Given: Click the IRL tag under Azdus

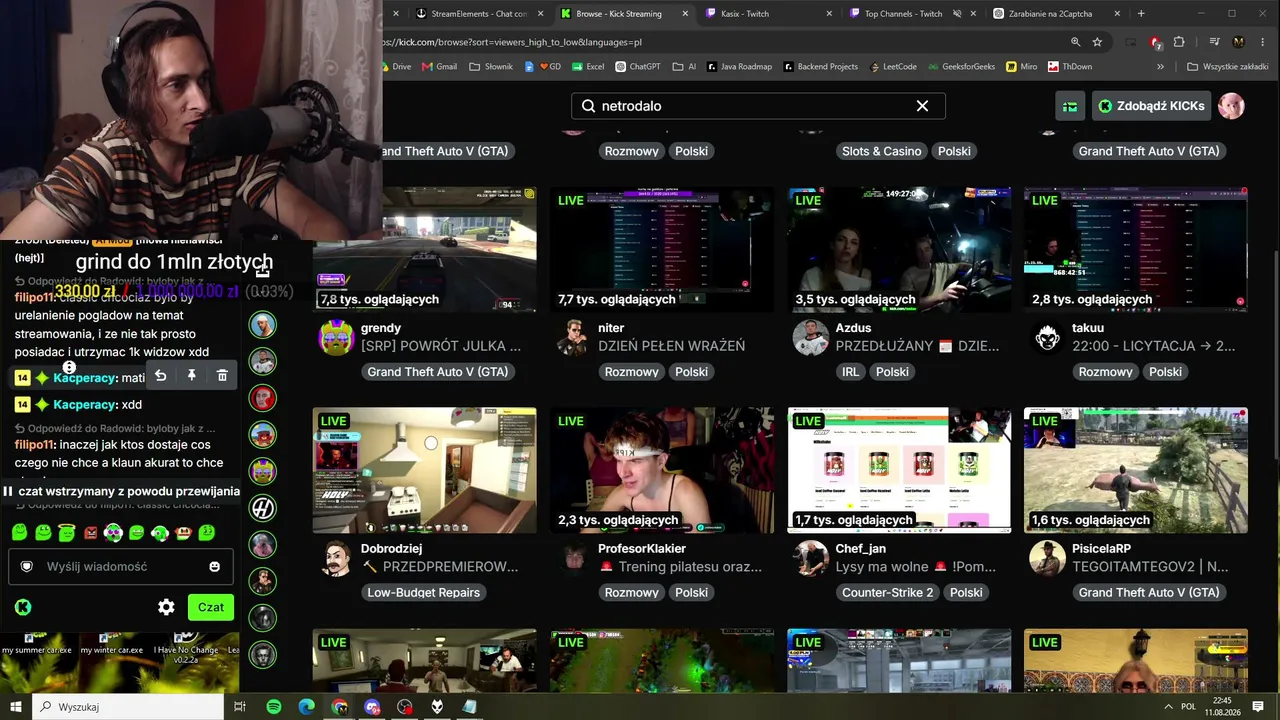Looking at the screenshot, I should [850, 372].
